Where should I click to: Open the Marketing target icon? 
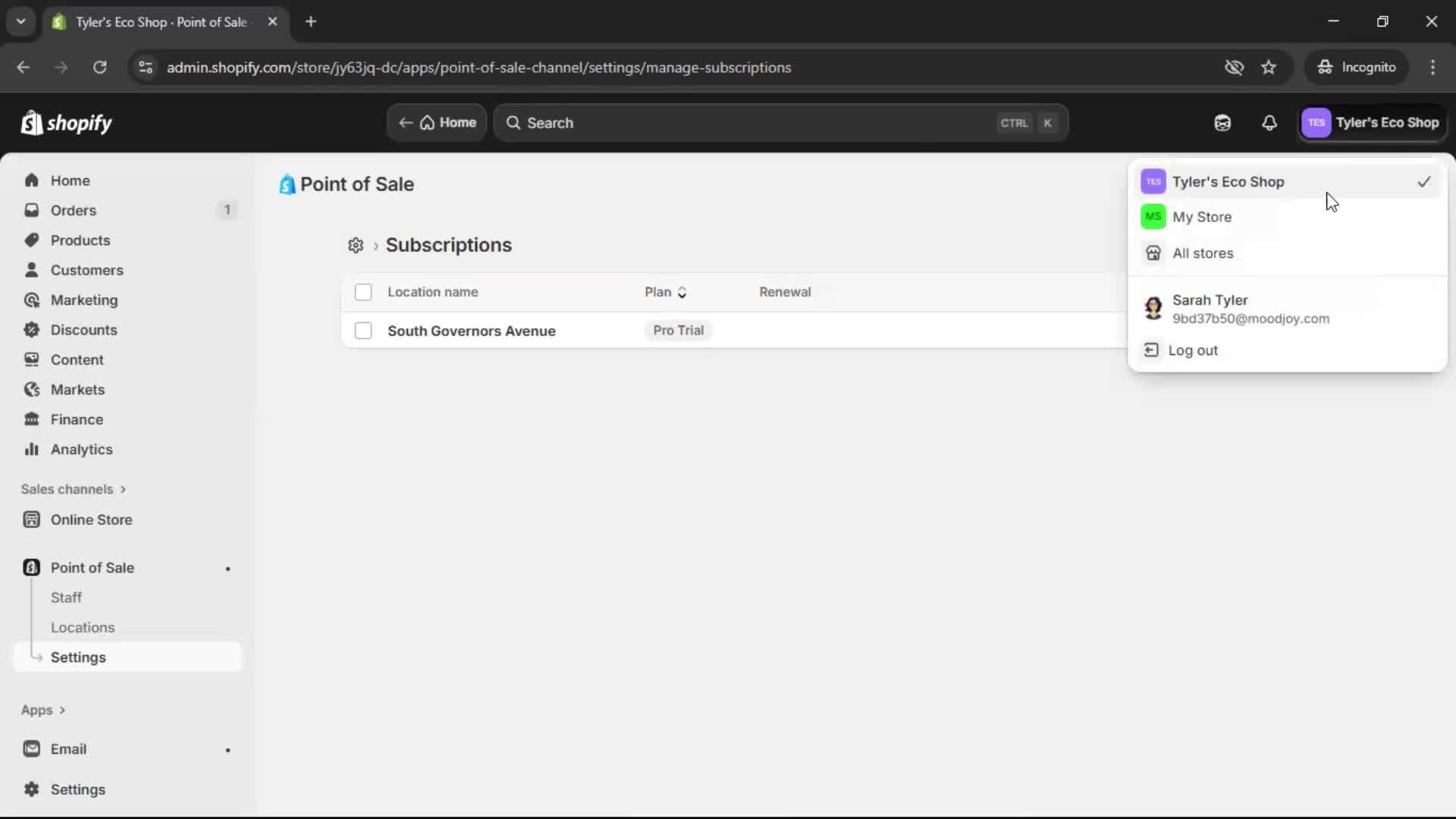[x=31, y=300]
